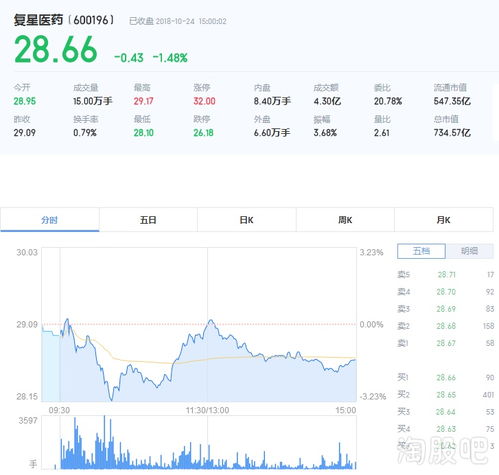Click the chart's 28.15 lower price label
Image resolution: width=499 pixels, height=475 pixels.
coord(27,396)
